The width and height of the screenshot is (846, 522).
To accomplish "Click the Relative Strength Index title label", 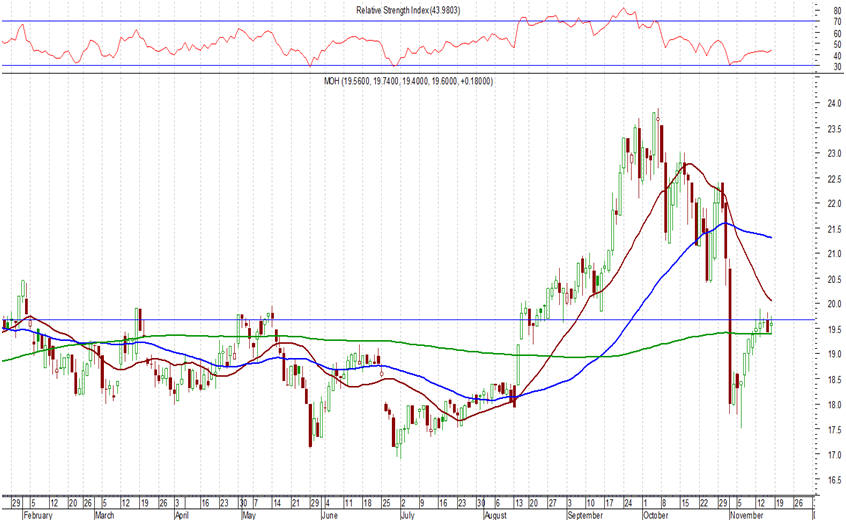I will click(x=408, y=9).
